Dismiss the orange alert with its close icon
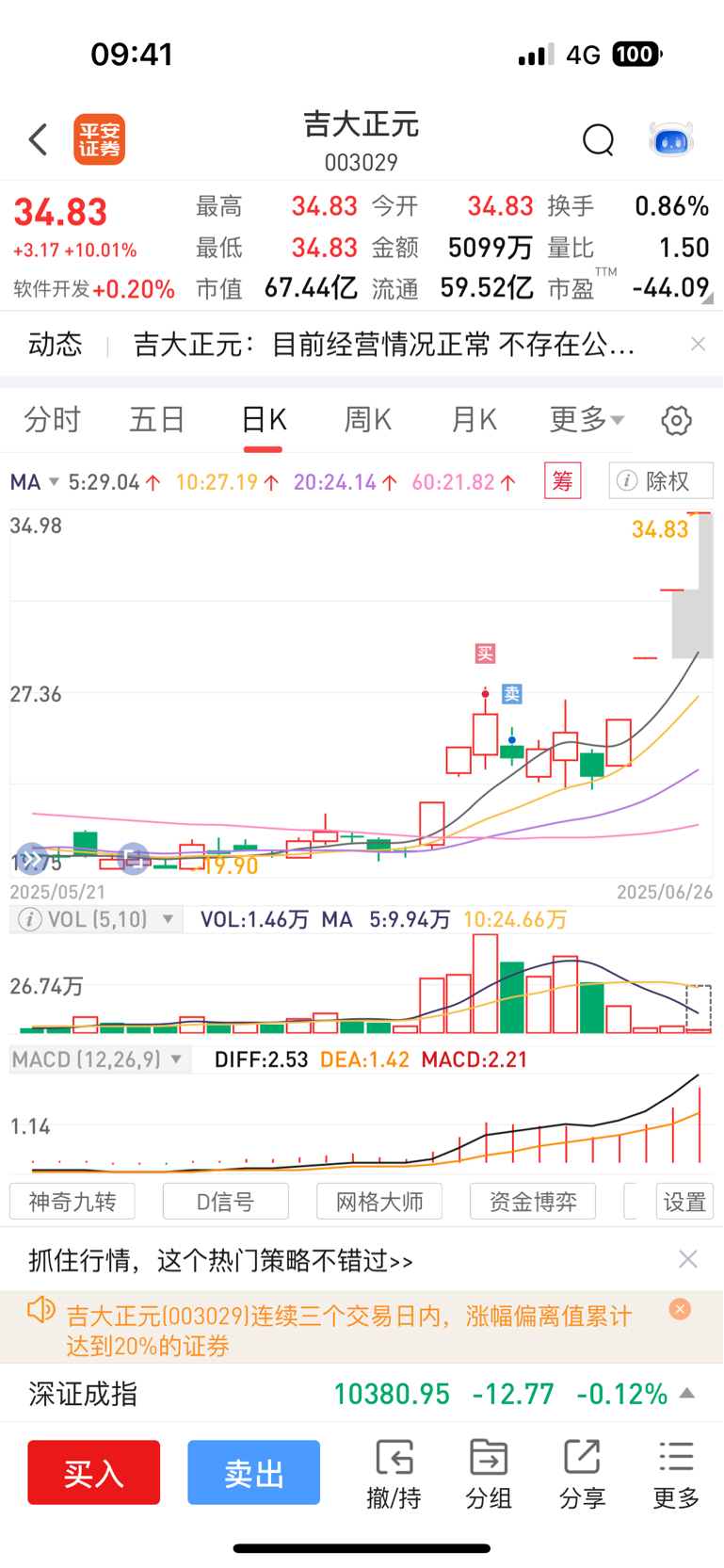 point(680,1309)
